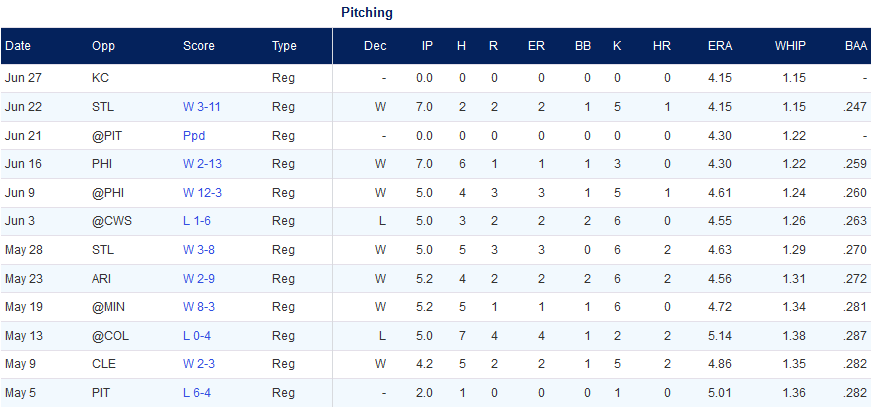Screen dimensions: 875x407
Task: Open the Jun 3 L 1-6 score link
Action: [x=197, y=222]
